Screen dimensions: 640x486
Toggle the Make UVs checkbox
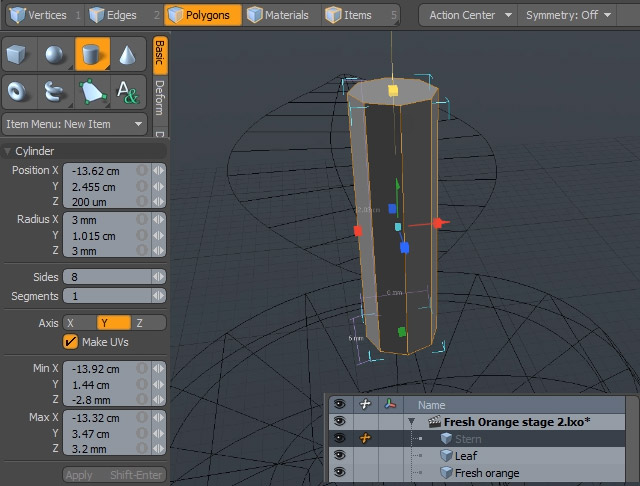tap(70, 342)
